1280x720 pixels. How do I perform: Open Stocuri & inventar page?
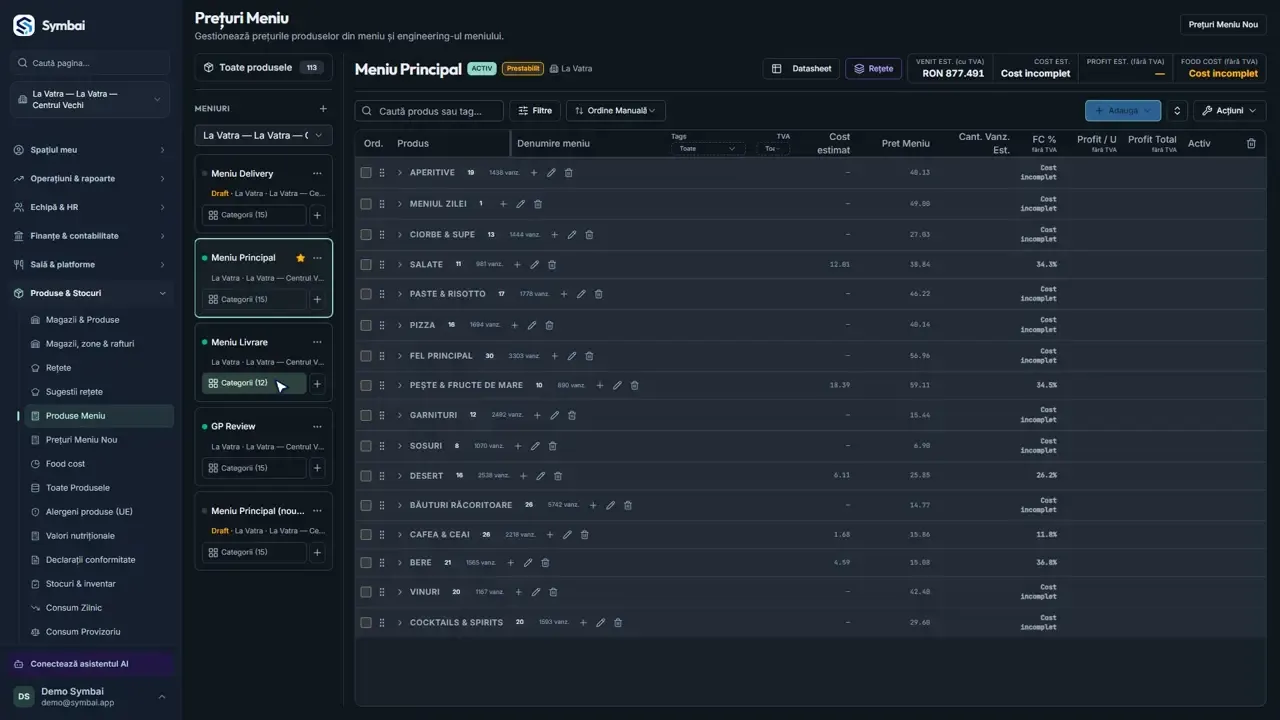pos(80,584)
